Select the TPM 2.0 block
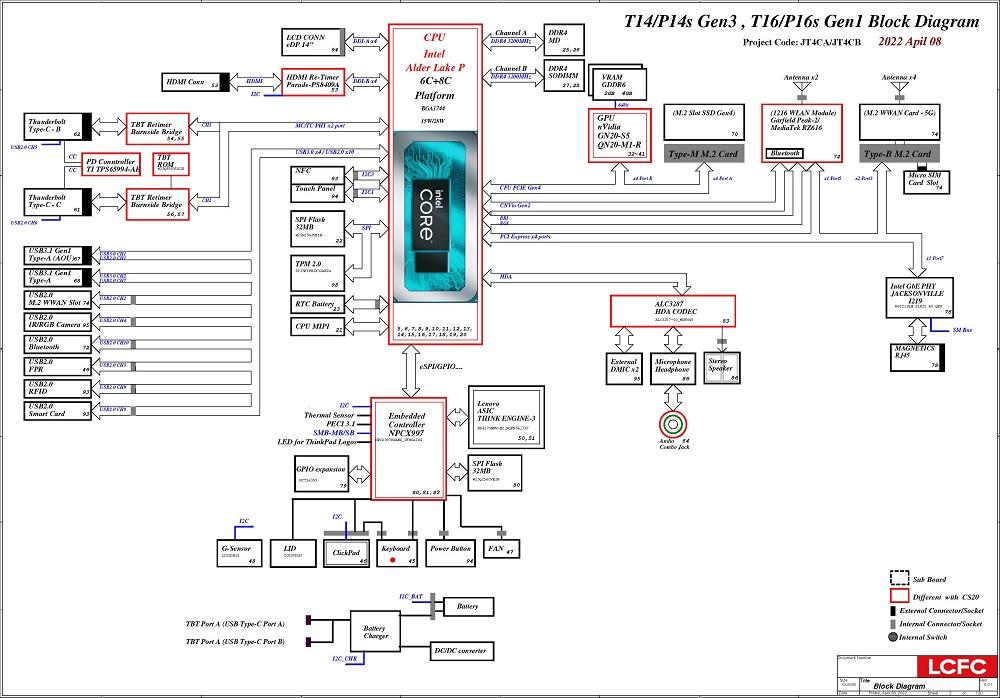Screen dimensions: 1000x698 pos(317,273)
